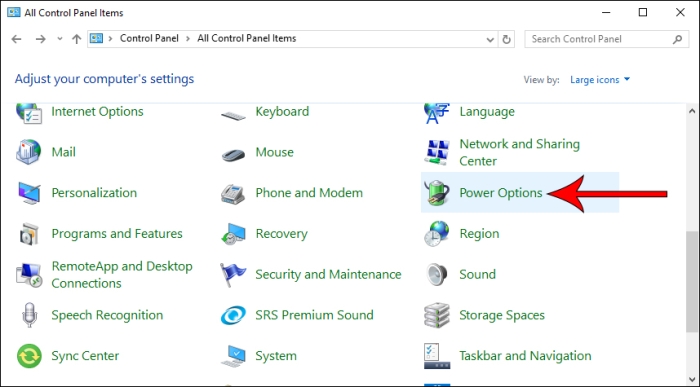Open the Internet Options globe icon

click(29, 113)
